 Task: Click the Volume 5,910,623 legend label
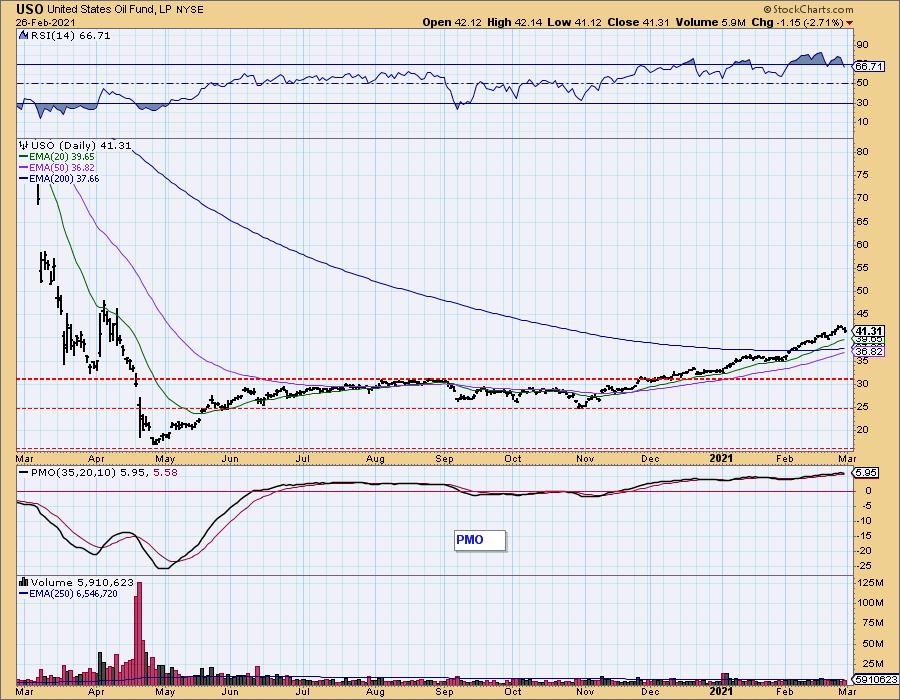click(x=82, y=582)
